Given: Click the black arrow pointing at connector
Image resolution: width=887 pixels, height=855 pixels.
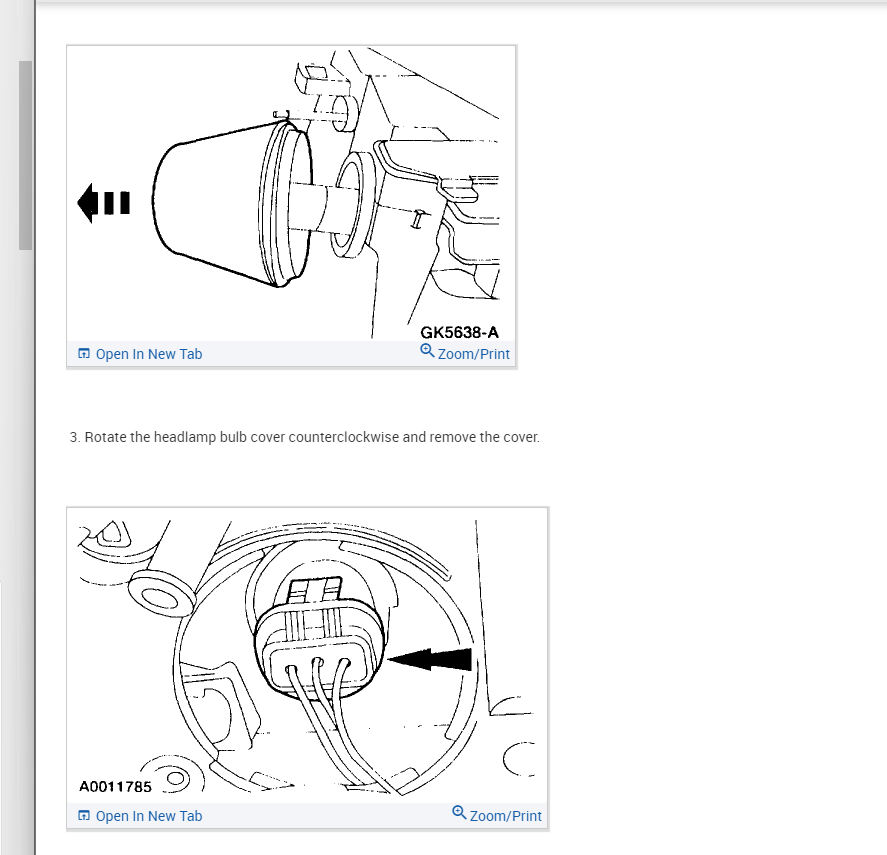Looking at the screenshot, I should (x=429, y=659).
